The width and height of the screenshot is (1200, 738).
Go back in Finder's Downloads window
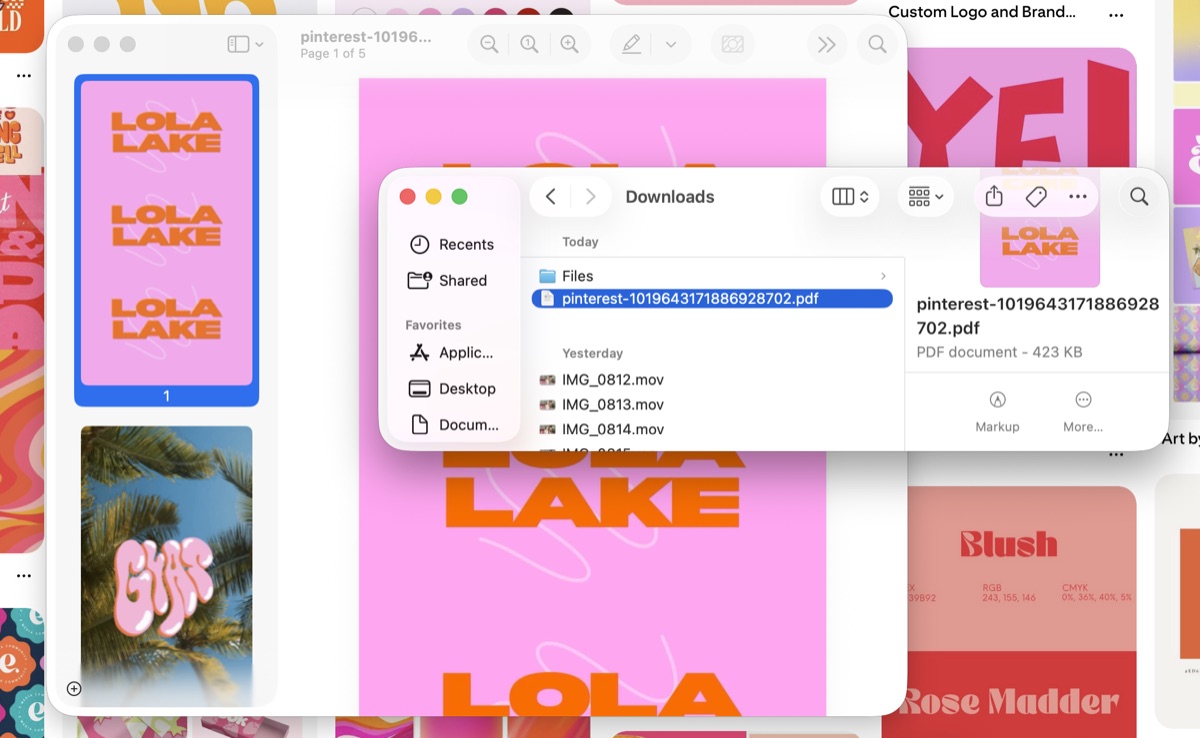click(551, 197)
